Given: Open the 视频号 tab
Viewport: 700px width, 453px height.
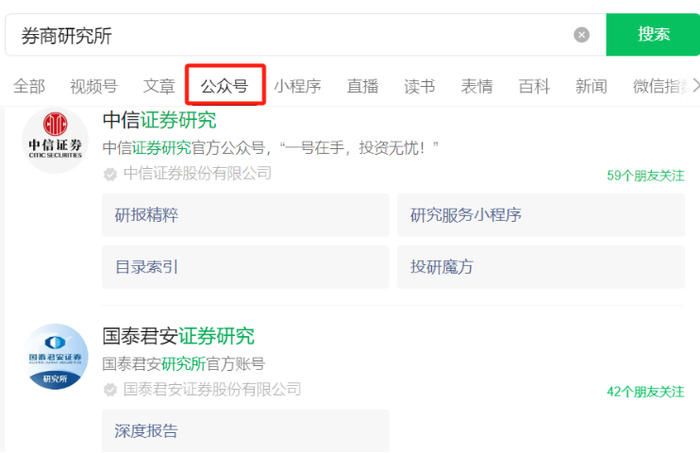Looking at the screenshot, I should pos(94,86).
